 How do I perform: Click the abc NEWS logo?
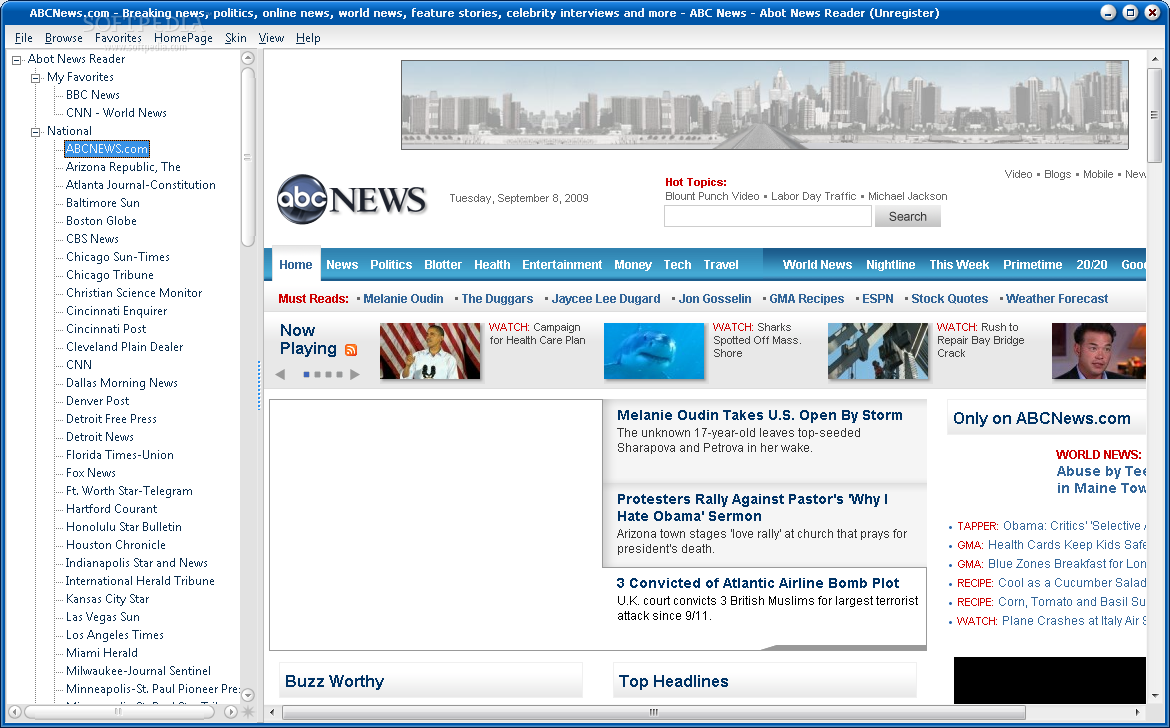[x=351, y=199]
